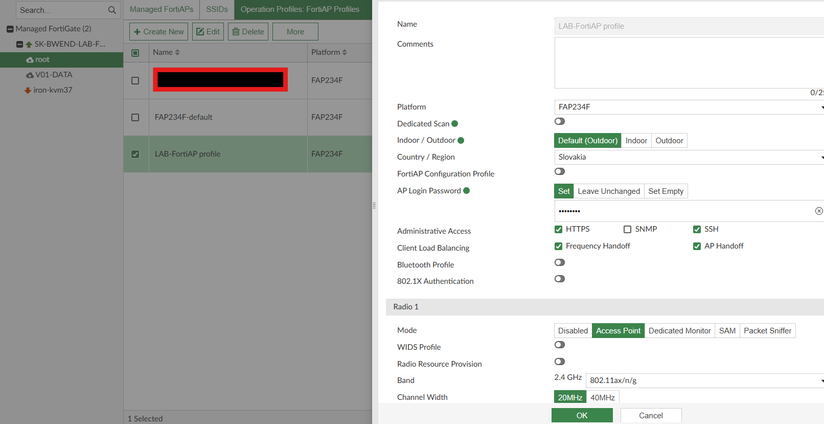The width and height of the screenshot is (824, 424).
Task: Collapse the Managed FortiGate tree node
Action: click(10, 29)
